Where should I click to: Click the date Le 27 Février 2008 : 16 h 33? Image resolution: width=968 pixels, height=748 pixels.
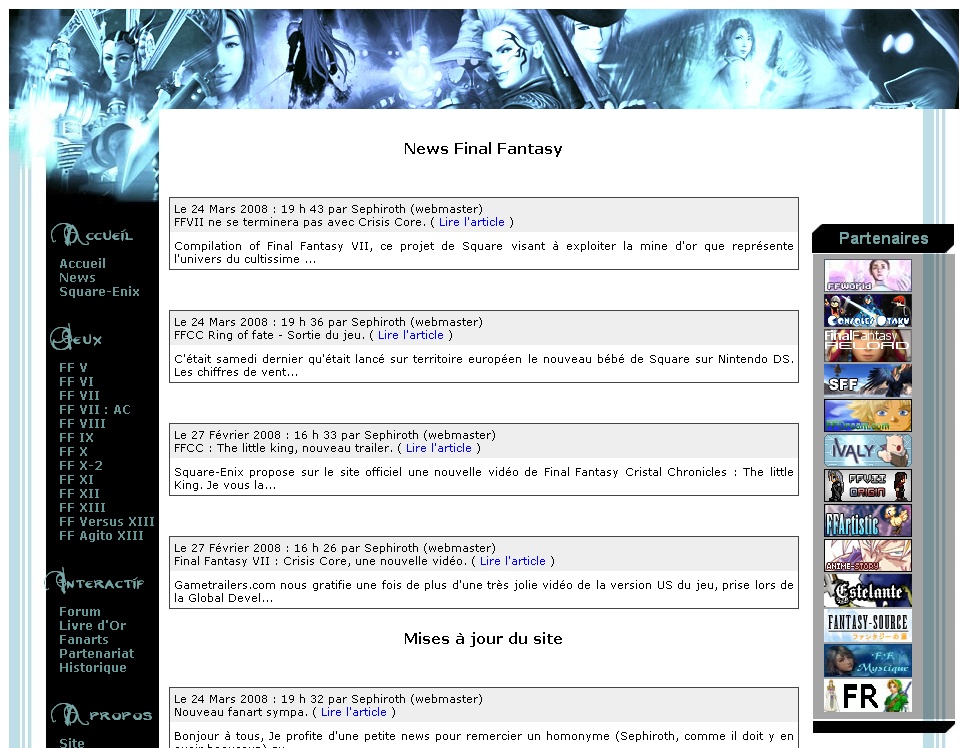click(x=255, y=435)
